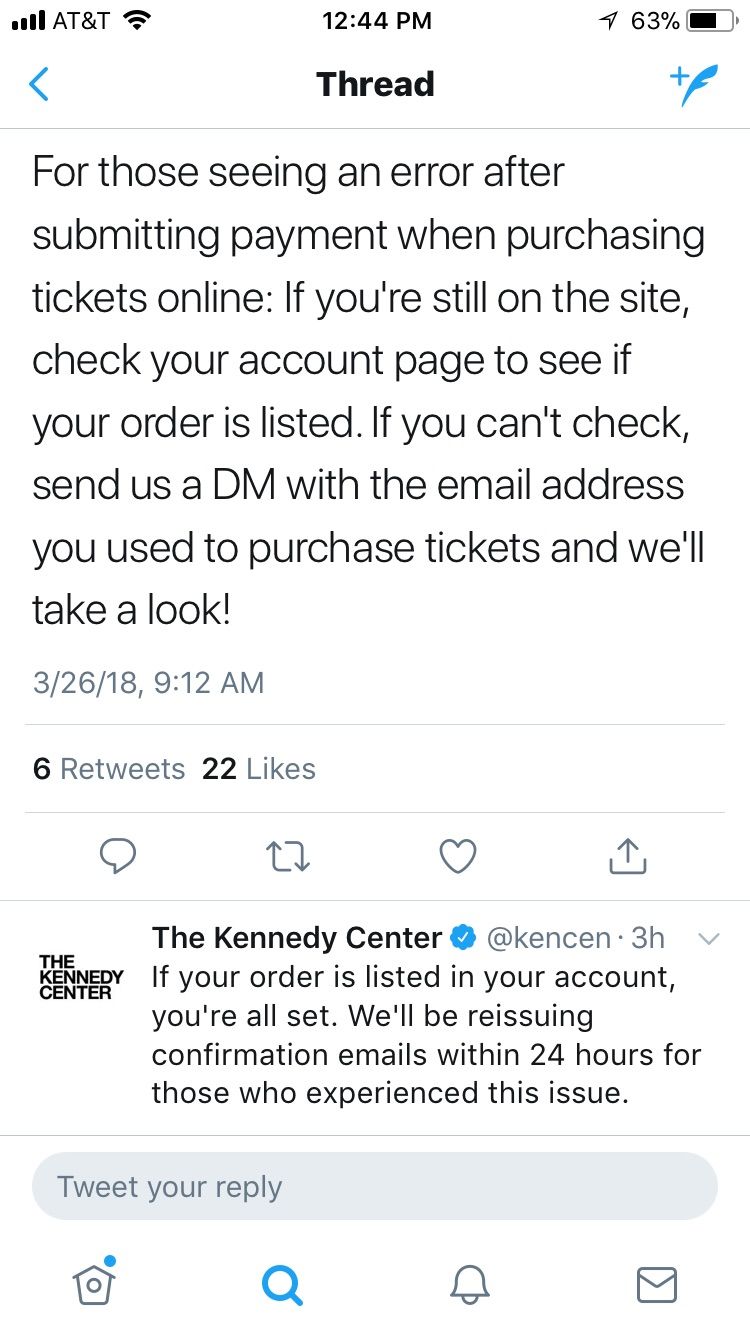Open Home tab in bottom bar

coord(94,1283)
